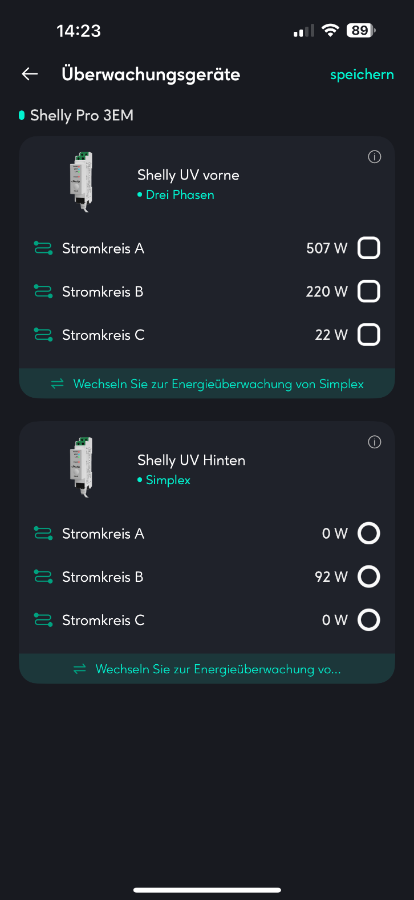This screenshot has height=900, width=414.
Task: Tap Stromkreis A circuit icon under Shelly UV vorne
Action: pos(43,249)
